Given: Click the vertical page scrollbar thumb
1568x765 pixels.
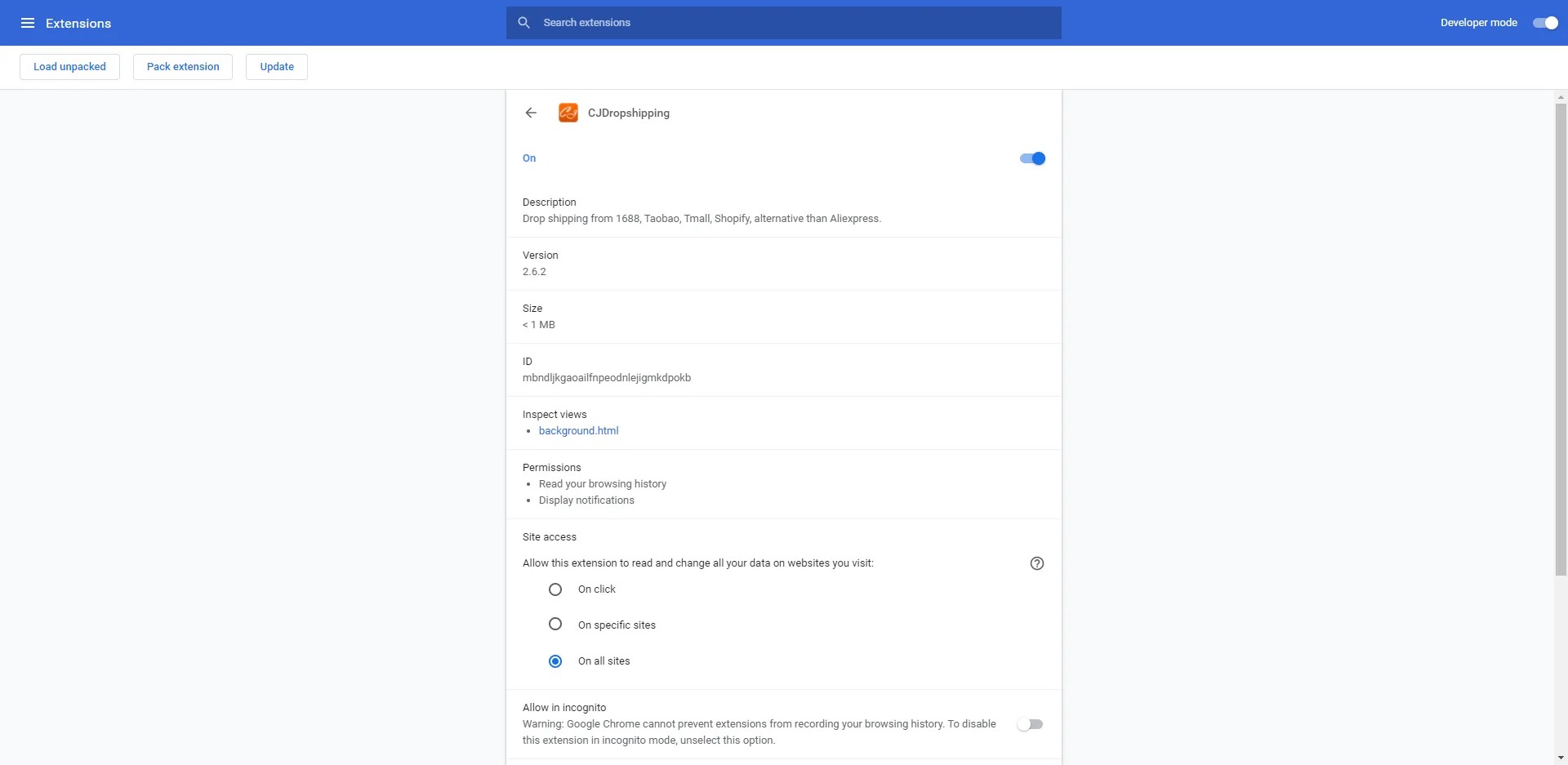Looking at the screenshot, I should pos(1561,339).
